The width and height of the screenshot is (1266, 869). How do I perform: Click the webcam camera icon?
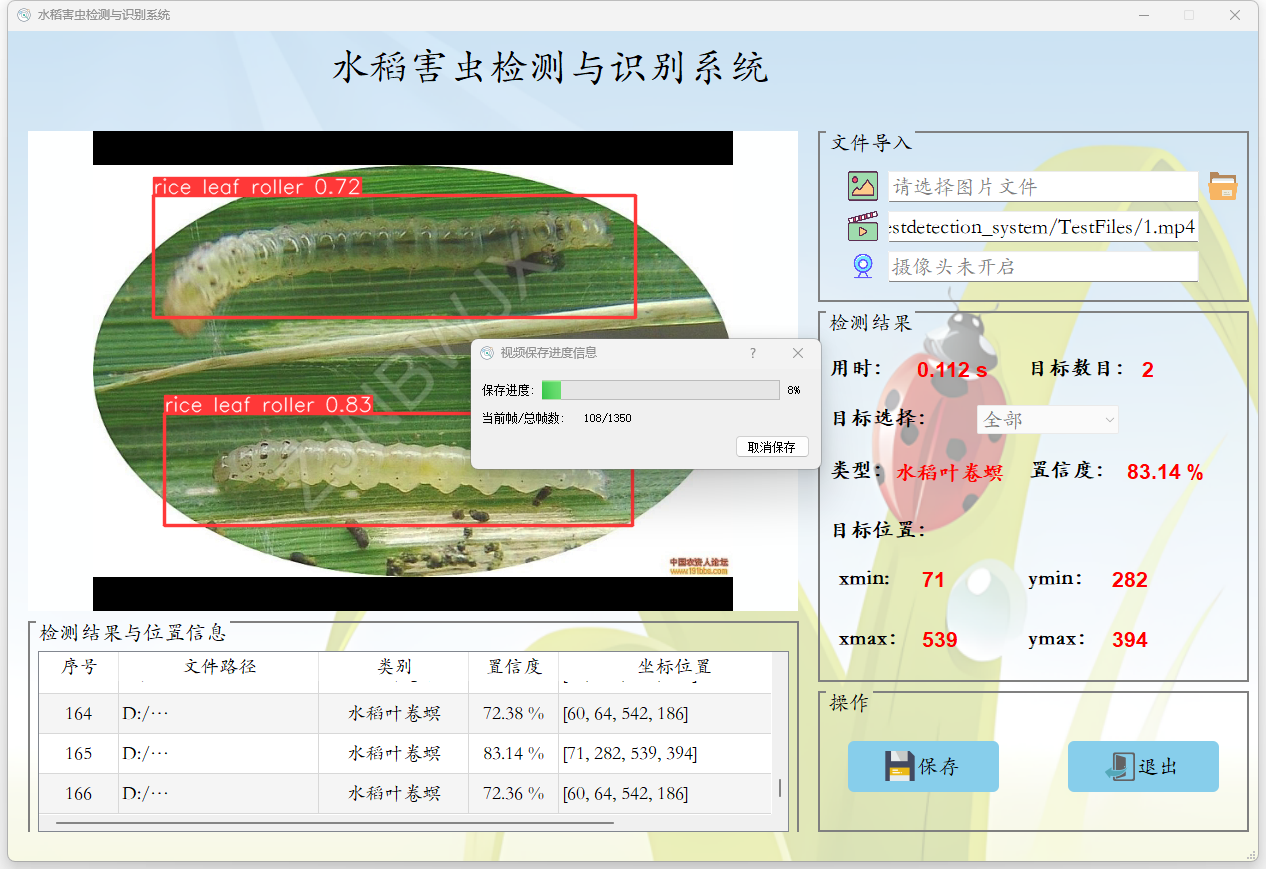(x=862, y=266)
